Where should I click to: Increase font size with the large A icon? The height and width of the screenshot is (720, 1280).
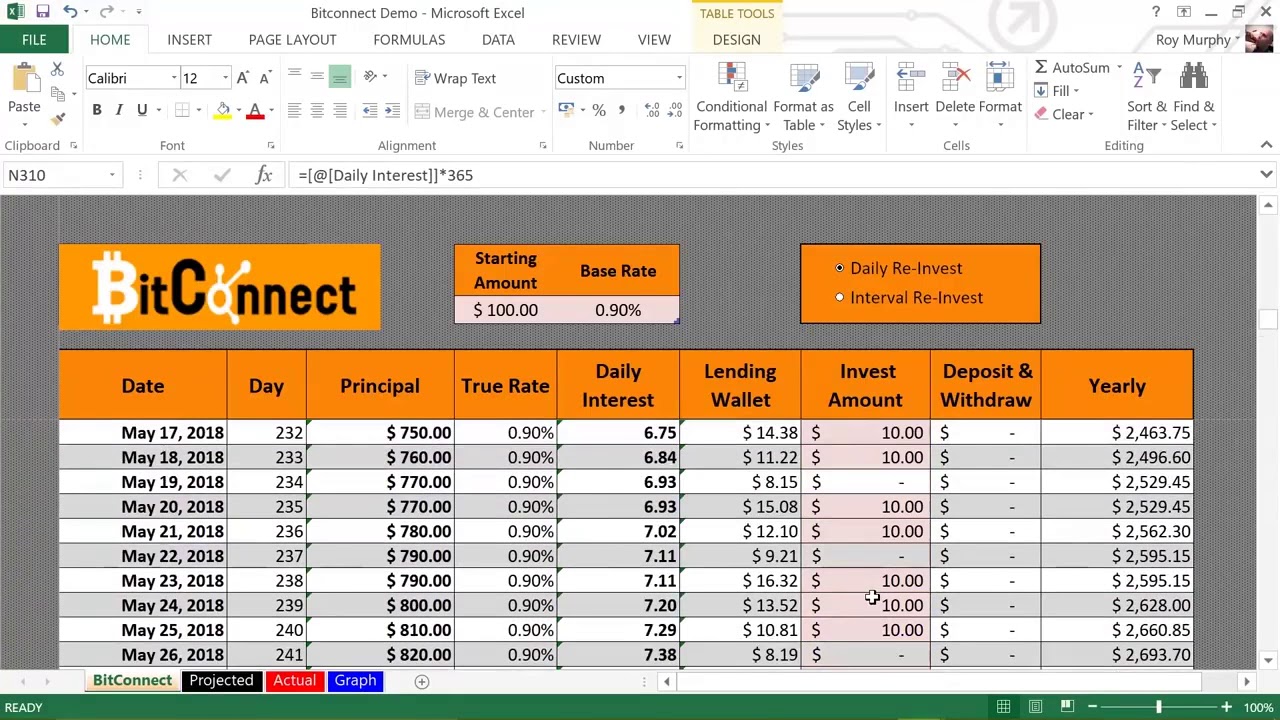(243, 78)
